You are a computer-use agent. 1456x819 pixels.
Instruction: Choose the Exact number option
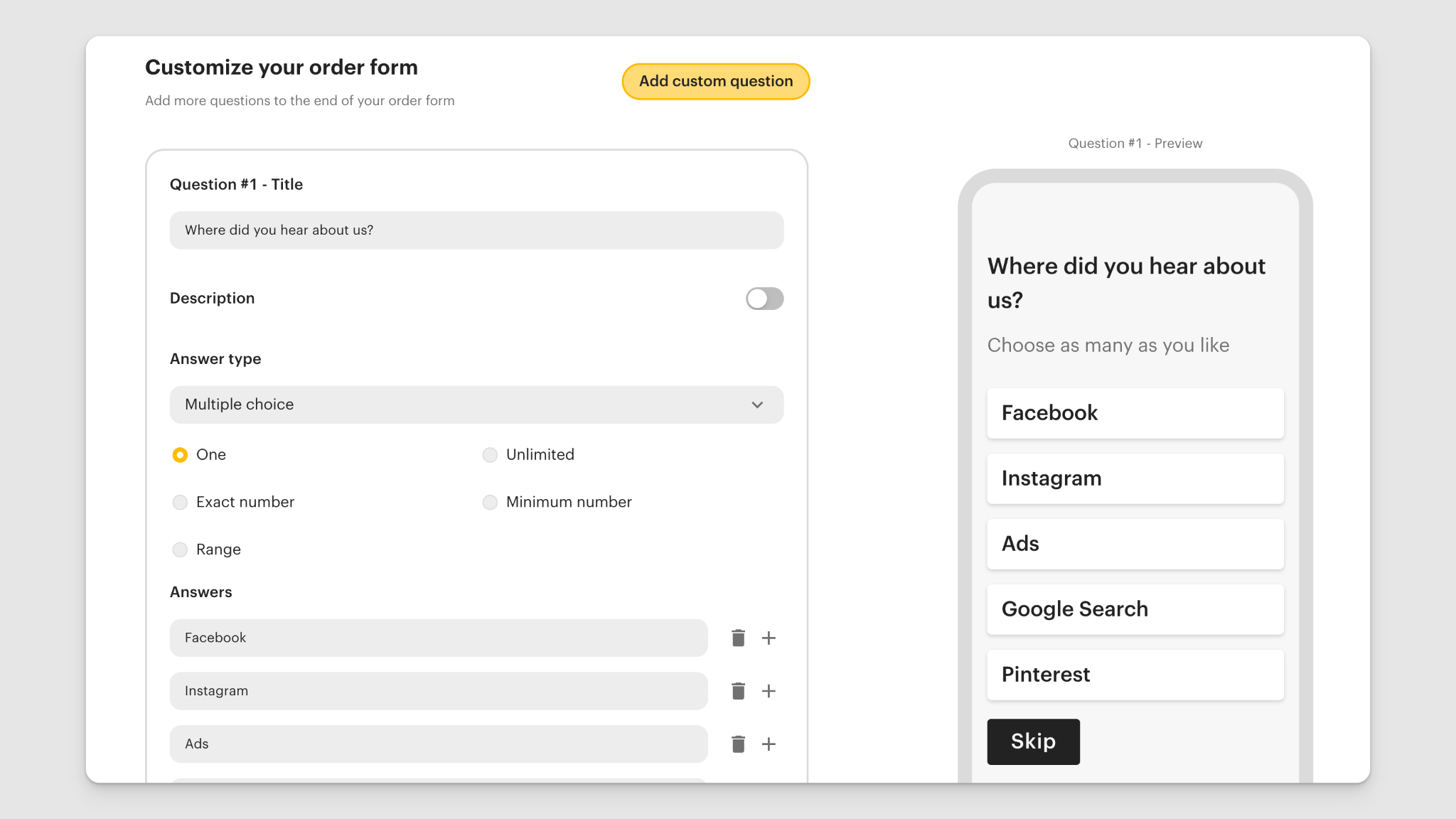click(180, 502)
